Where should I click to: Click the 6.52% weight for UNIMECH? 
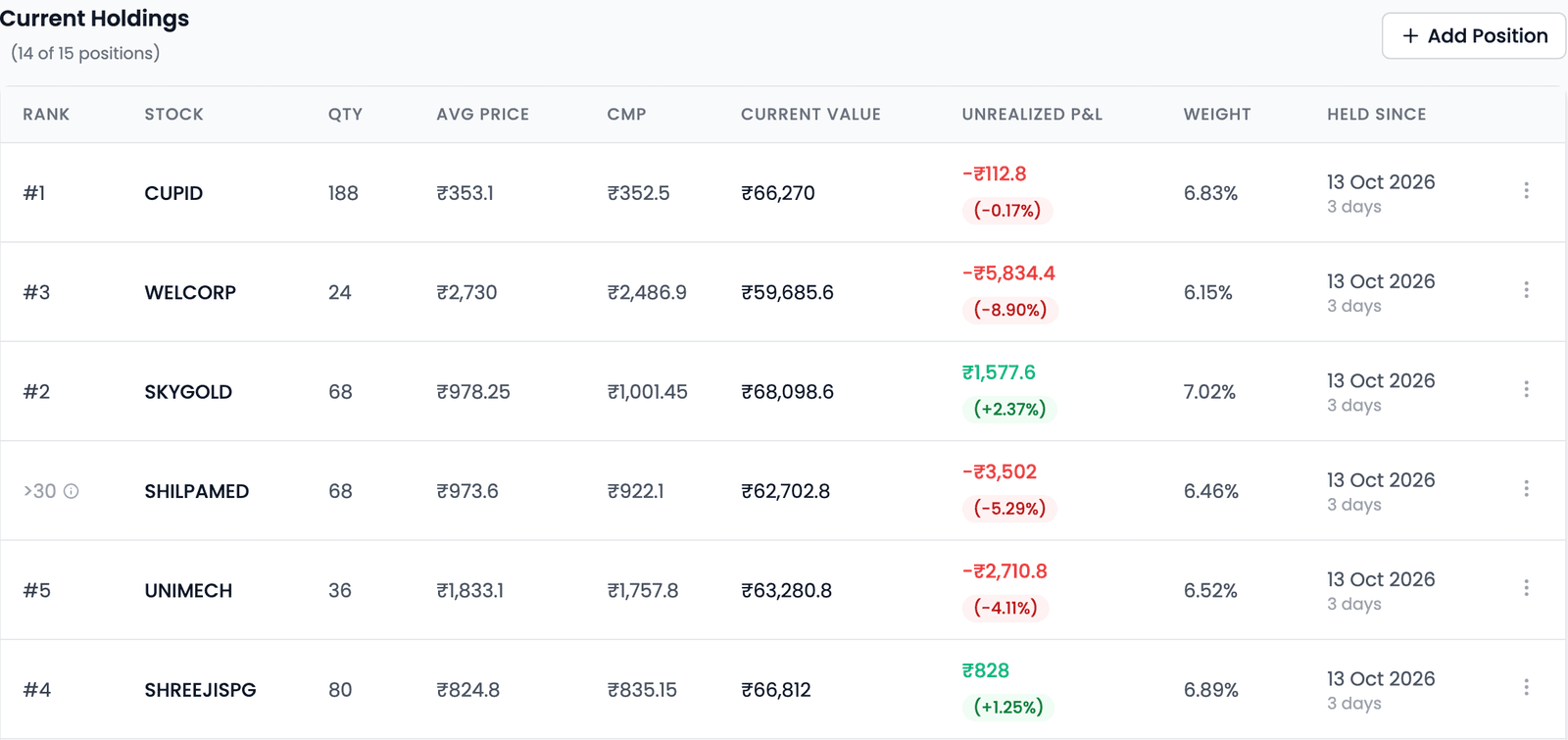click(1210, 591)
